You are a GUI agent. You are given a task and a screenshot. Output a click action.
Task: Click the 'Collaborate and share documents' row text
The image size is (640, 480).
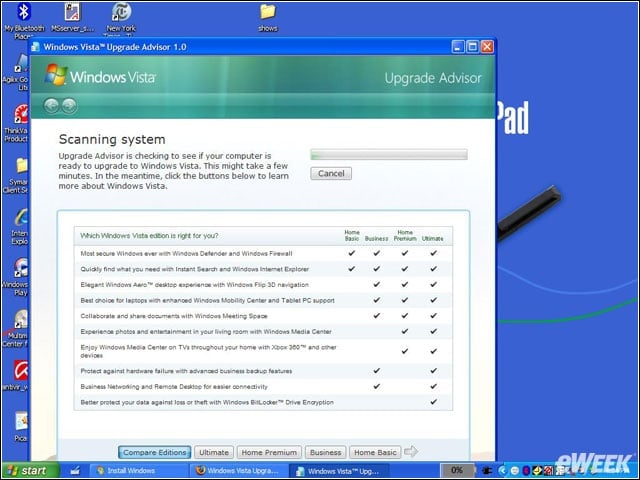(174, 316)
